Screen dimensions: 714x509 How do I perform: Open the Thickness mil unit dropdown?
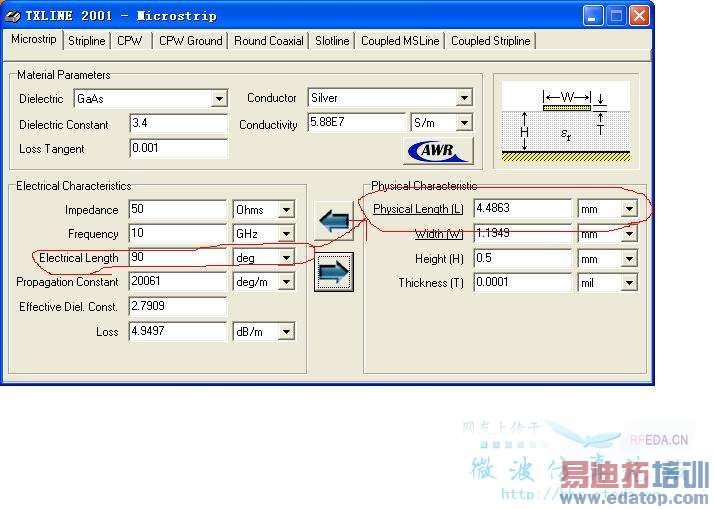(629, 283)
